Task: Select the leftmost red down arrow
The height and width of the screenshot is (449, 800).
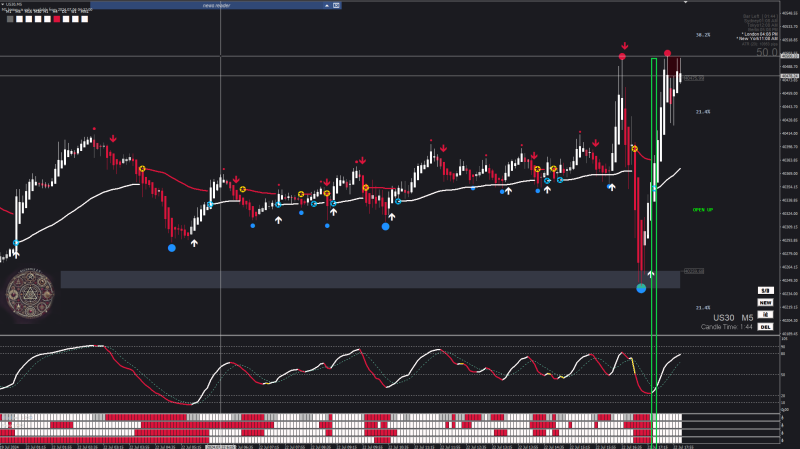Action: pos(113,139)
